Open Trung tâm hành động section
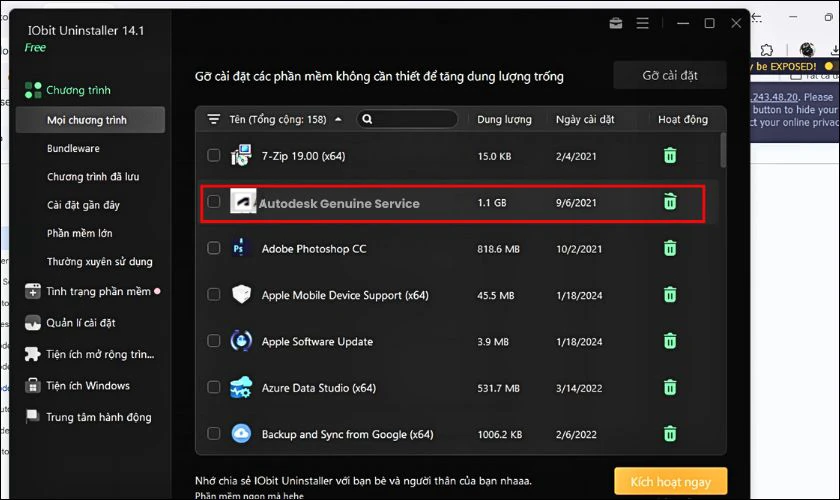Viewport: 840px width, 500px height. tap(99, 417)
